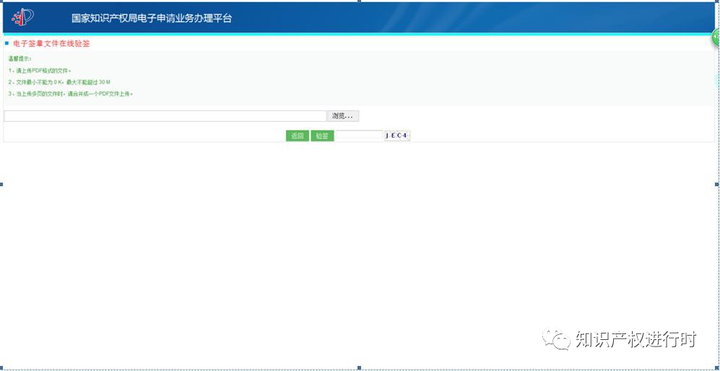Click the 温馨提示 label
720x371 pixels.
pyautogui.click(x=20, y=59)
